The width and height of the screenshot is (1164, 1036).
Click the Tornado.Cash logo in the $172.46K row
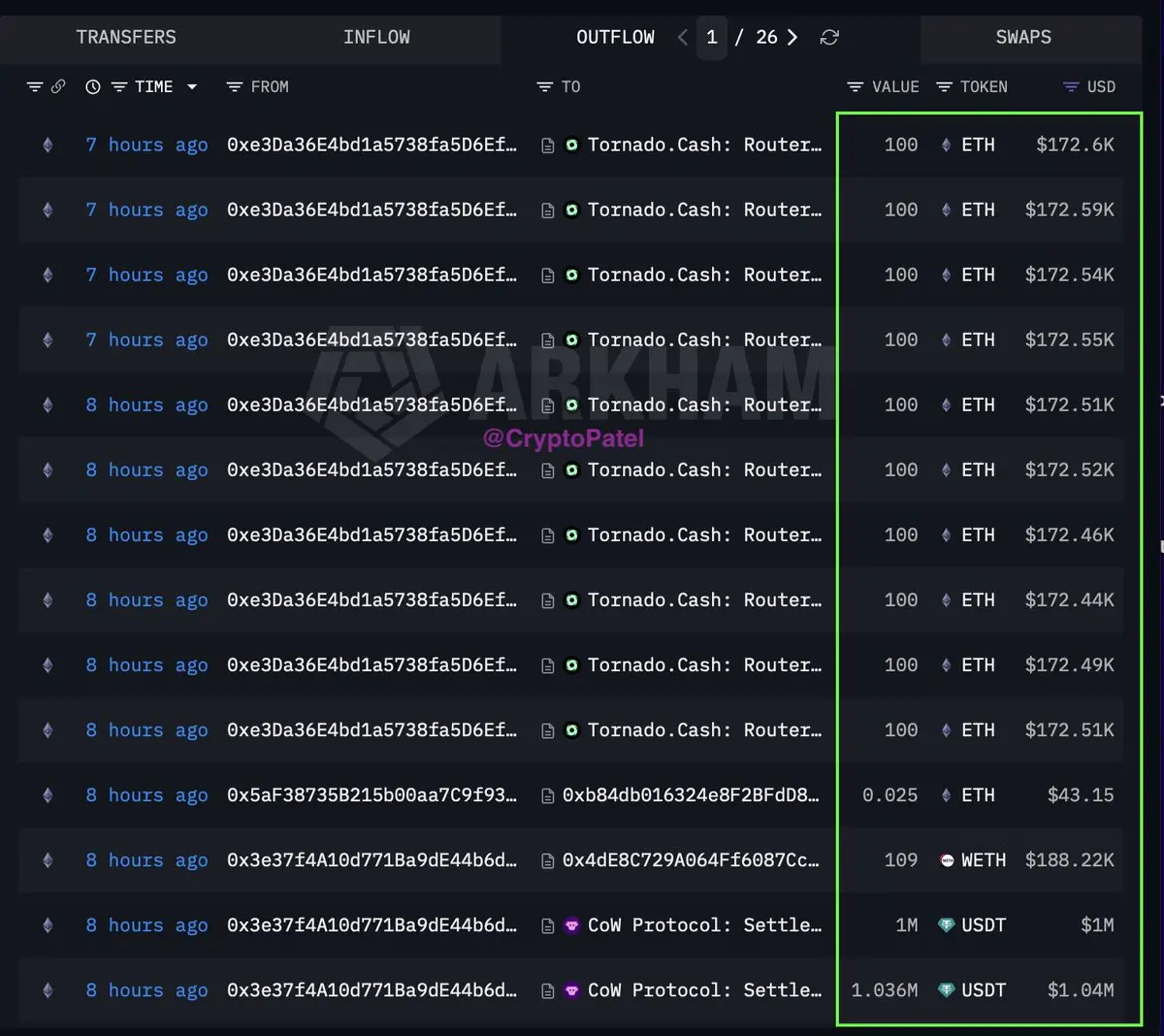(x=572, y=535)
